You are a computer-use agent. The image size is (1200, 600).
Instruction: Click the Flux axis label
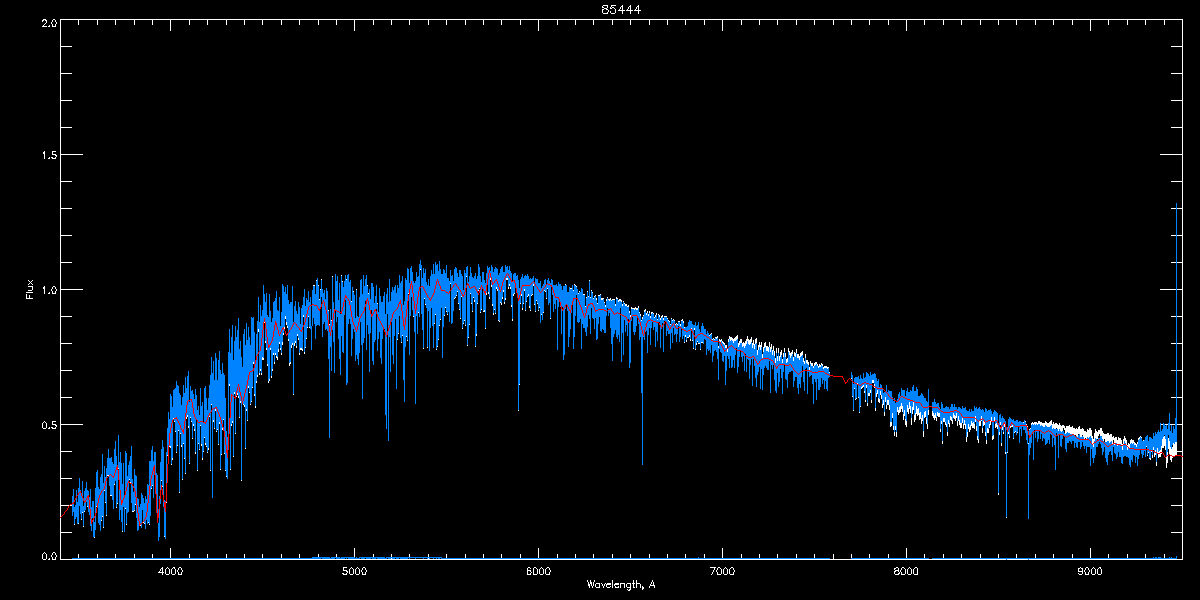point(30,290)
